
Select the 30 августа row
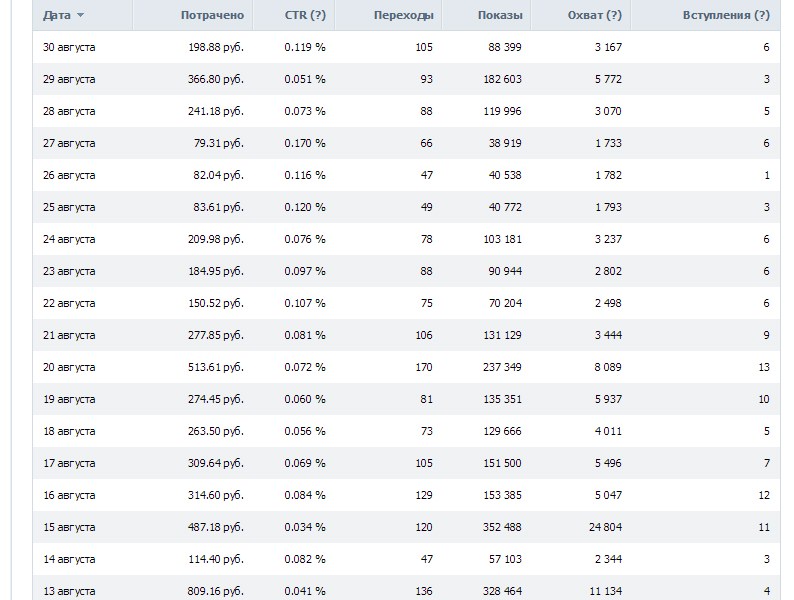pyautogui.click(x=406, y=47)
